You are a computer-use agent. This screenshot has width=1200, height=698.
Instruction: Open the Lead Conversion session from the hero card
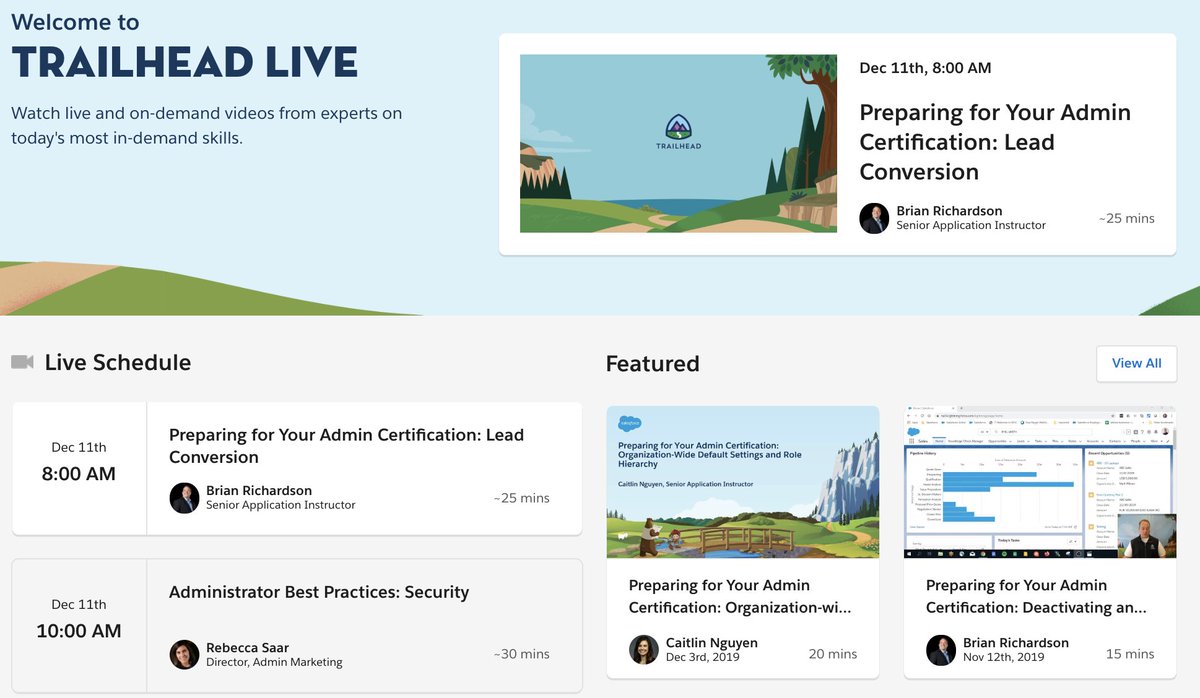(x=994, y=142)
